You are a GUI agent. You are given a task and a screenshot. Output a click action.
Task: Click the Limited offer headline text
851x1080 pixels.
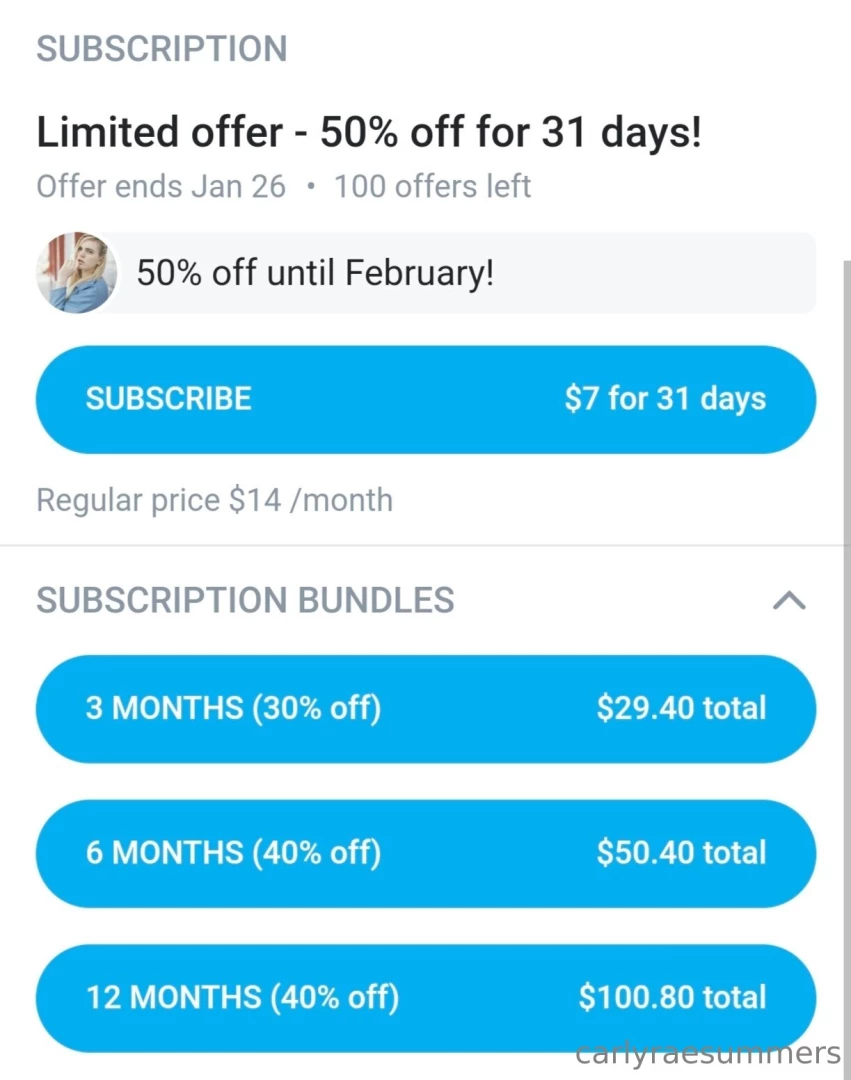(369, 131)
